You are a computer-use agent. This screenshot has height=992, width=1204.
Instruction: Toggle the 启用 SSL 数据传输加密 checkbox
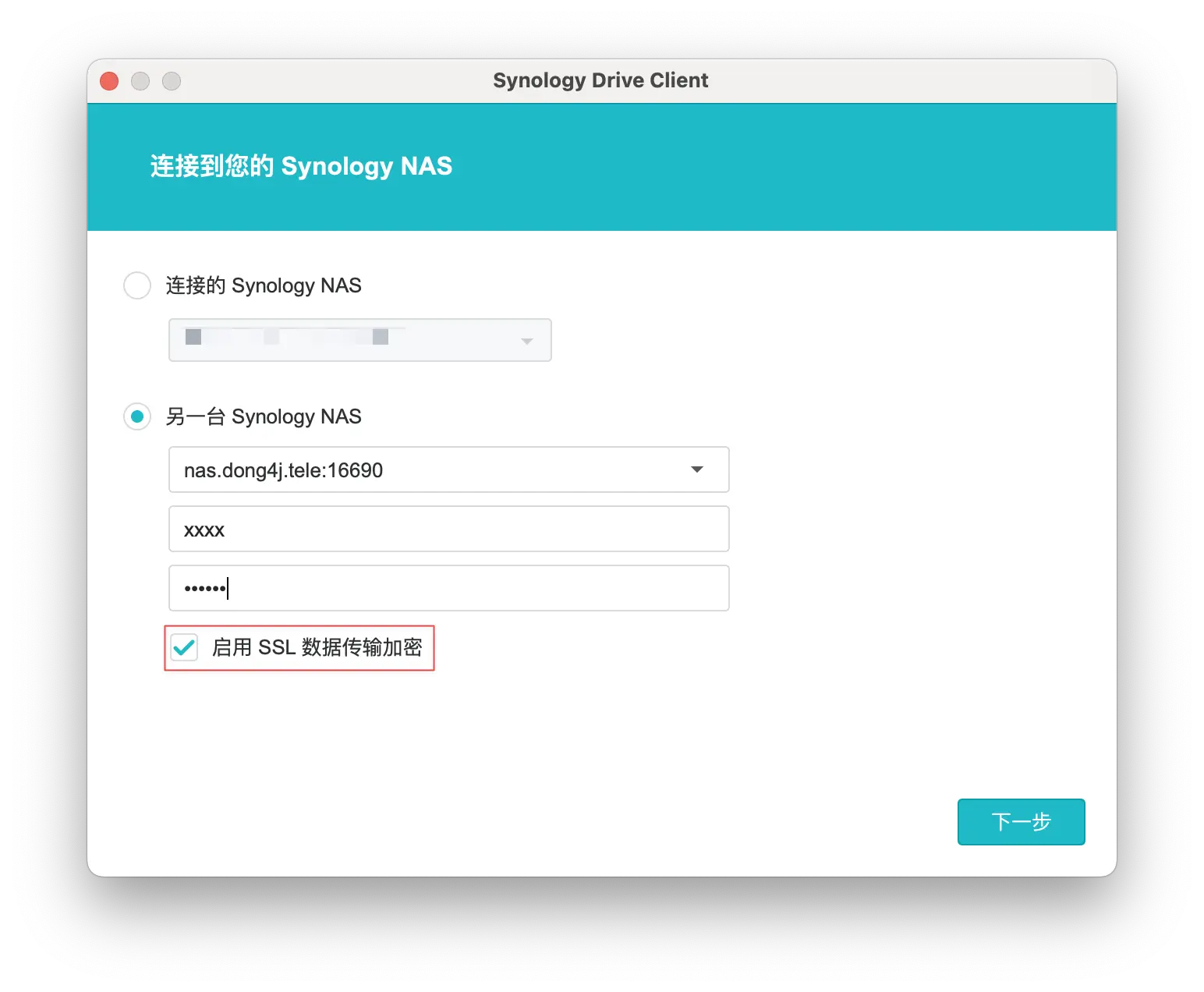[185, 647]
